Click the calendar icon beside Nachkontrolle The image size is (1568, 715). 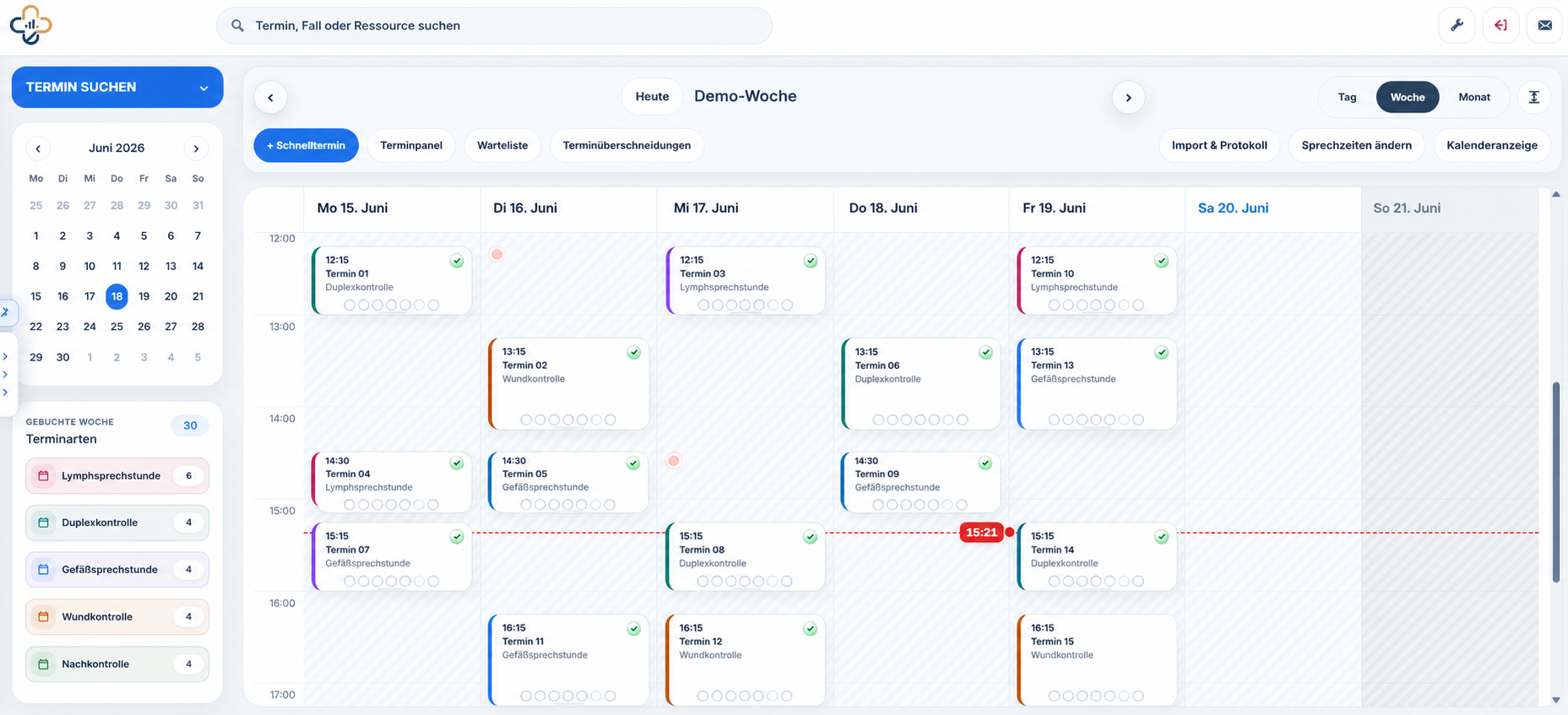44,664
